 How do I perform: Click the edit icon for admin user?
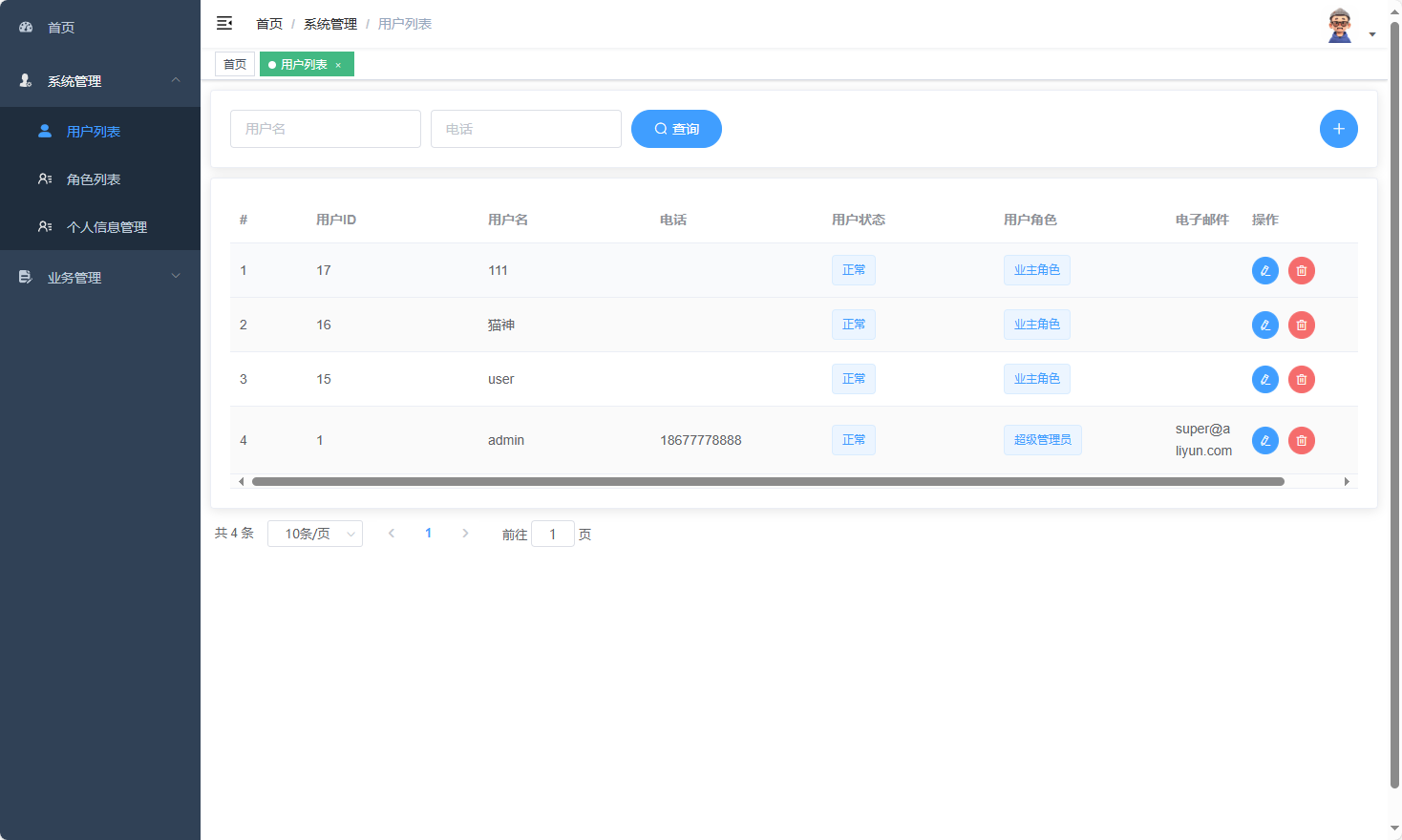[x=1264, y=441]
